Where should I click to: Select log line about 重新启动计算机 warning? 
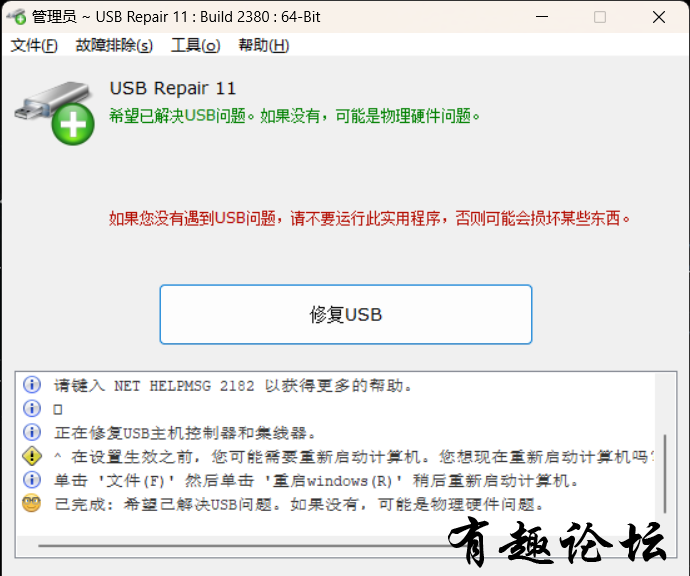click(354, 457)
